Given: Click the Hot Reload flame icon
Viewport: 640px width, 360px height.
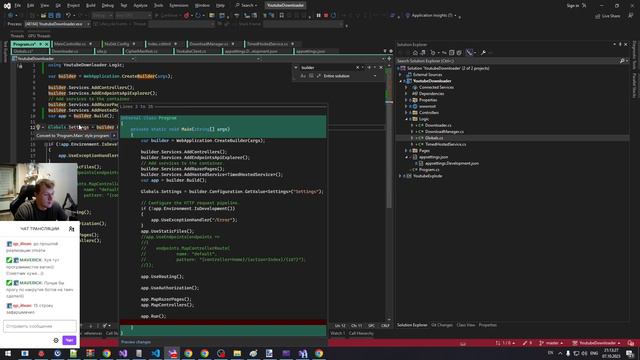Looking at the screenshot, I should pyautogui.click(x=187, y=16).
